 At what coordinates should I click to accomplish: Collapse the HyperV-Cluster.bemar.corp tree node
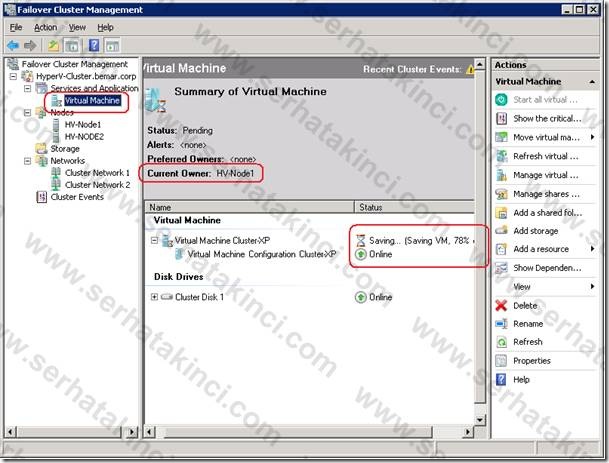[x=13, y=76]
